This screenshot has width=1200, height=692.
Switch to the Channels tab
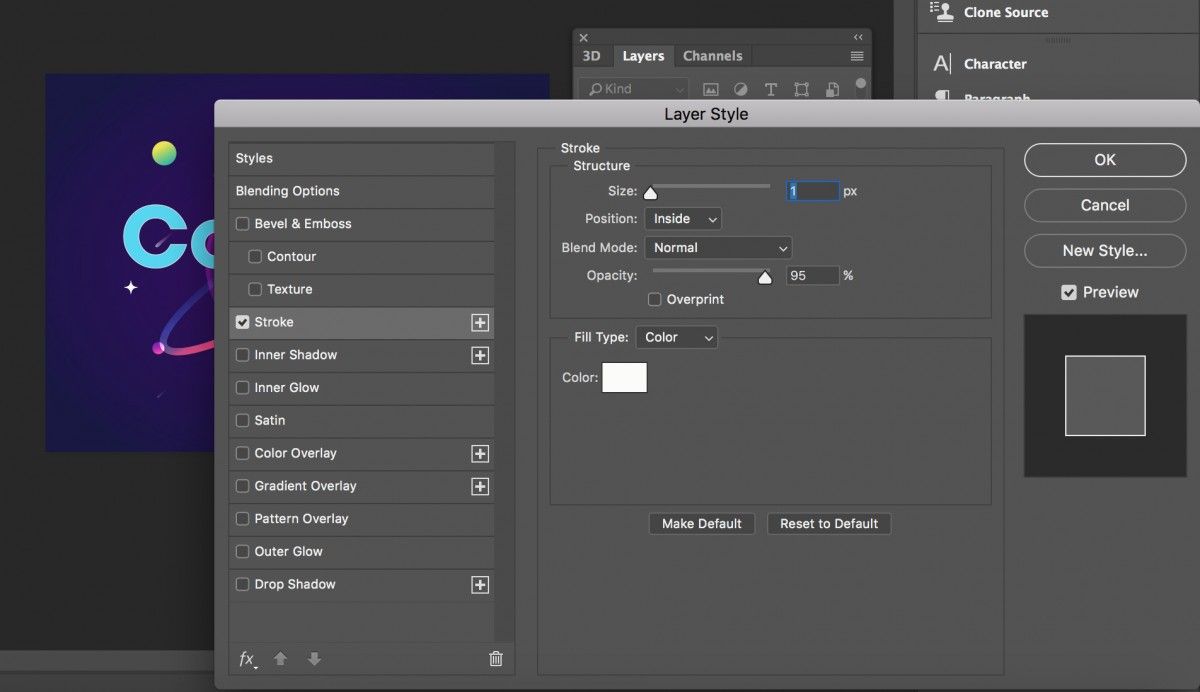[x=712, y=56]
